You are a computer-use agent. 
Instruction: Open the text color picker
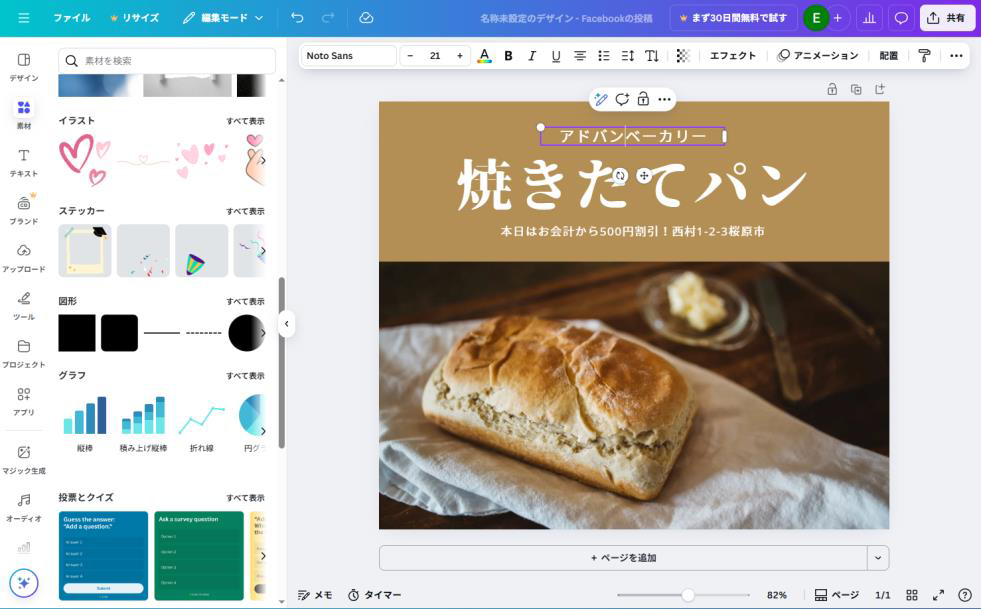point(484,56)
